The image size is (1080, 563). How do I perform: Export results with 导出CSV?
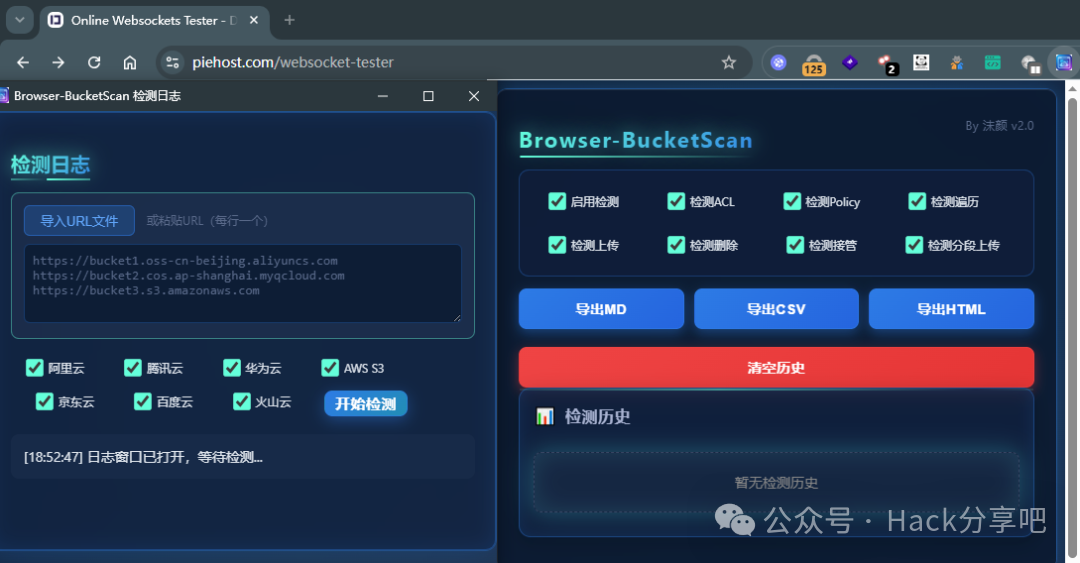pos(776,309)
